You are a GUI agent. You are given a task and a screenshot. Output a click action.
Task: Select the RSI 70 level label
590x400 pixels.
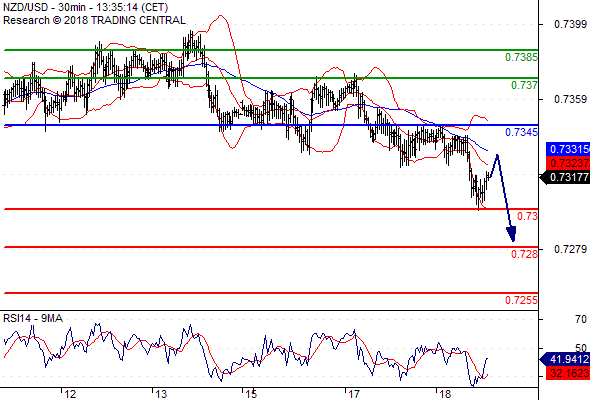pyautogui.click(x=581, y=319)
